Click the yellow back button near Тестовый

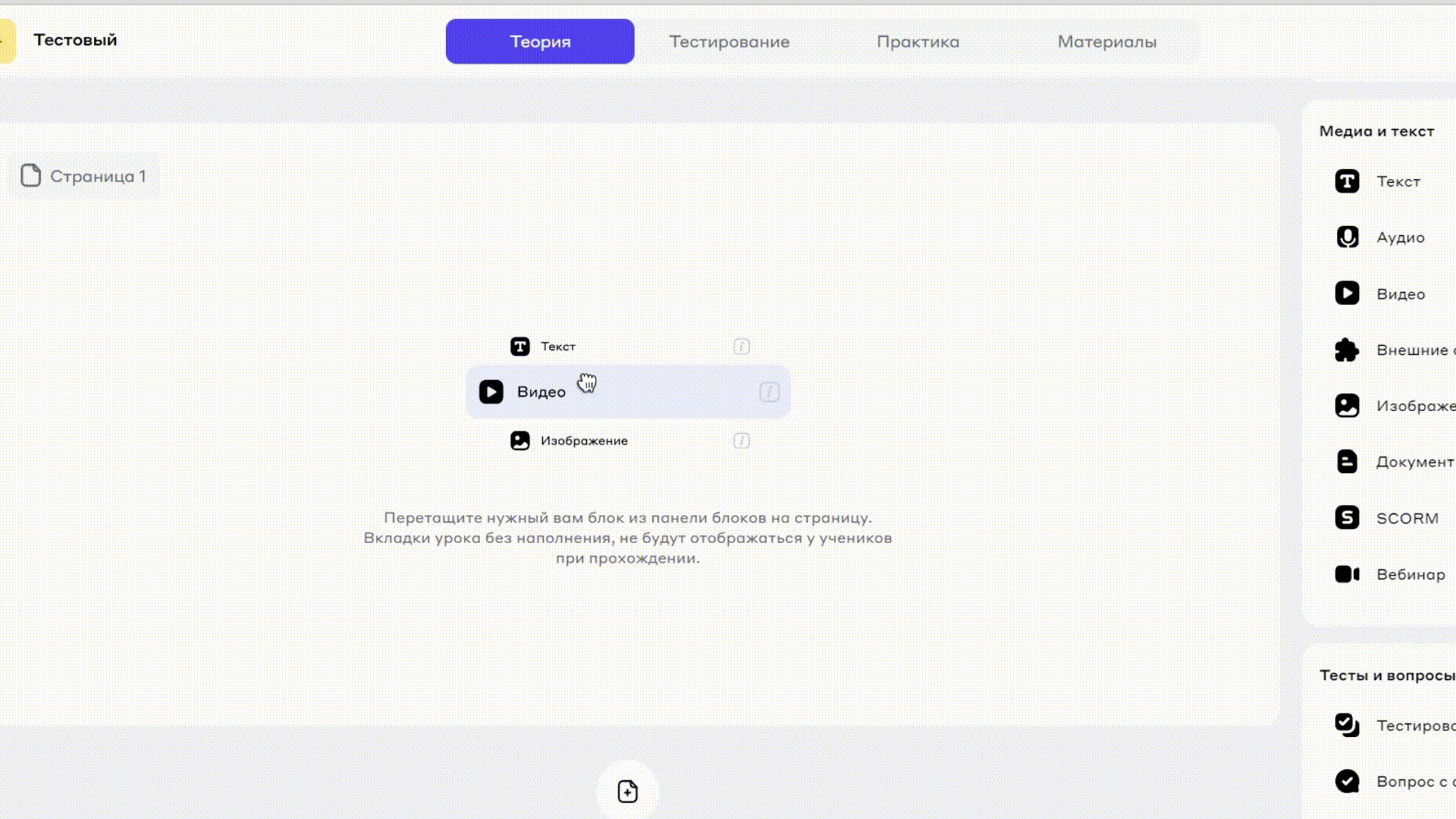click(x=6, y=41)
